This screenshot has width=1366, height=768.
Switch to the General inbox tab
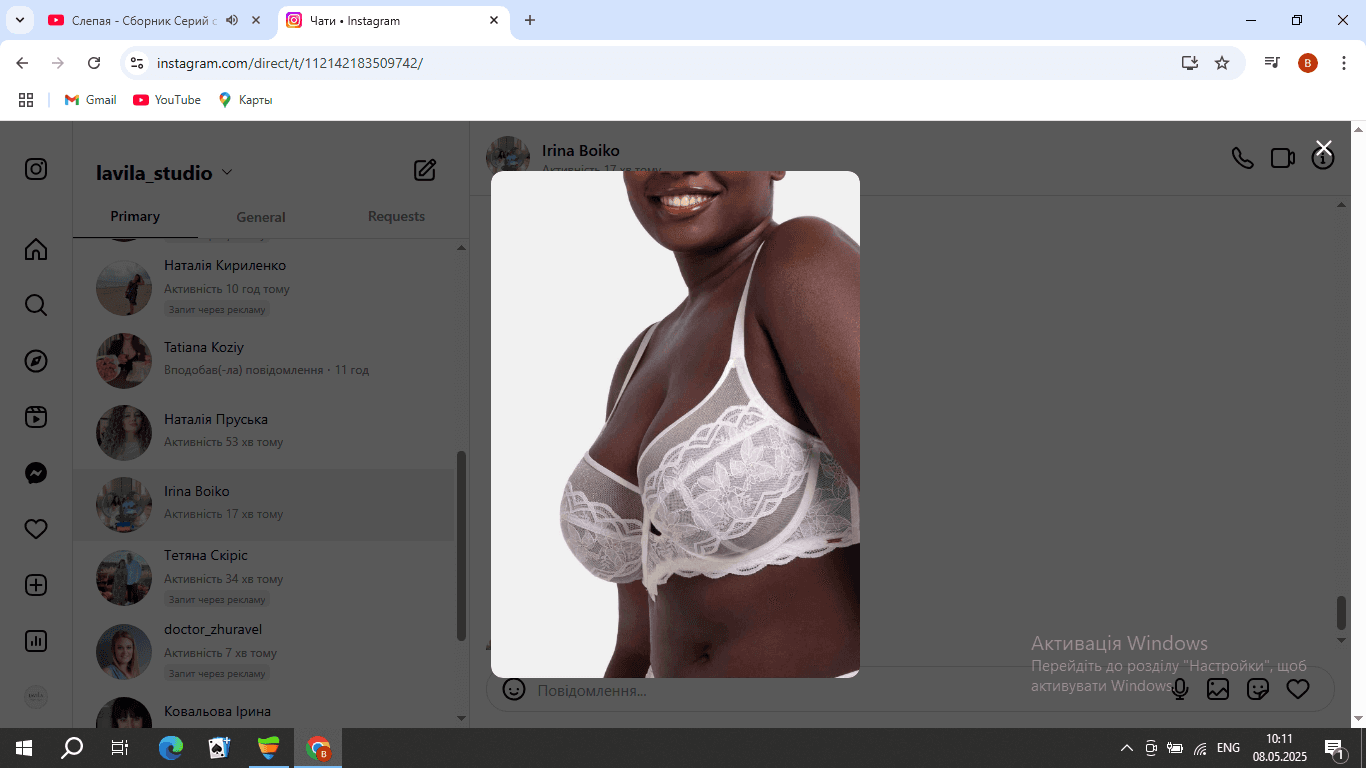coord(261,217)
